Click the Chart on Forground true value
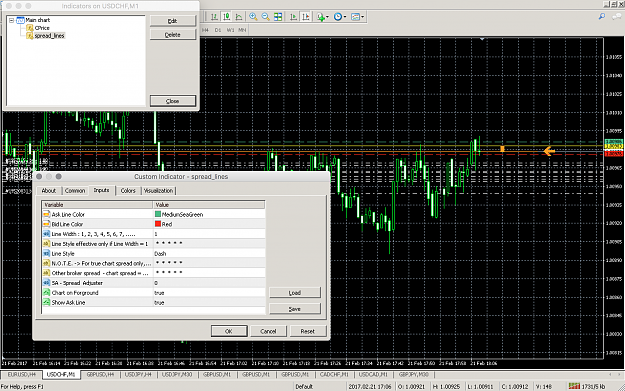This screenshot has height=391, width=625. [x=209, y=293]
